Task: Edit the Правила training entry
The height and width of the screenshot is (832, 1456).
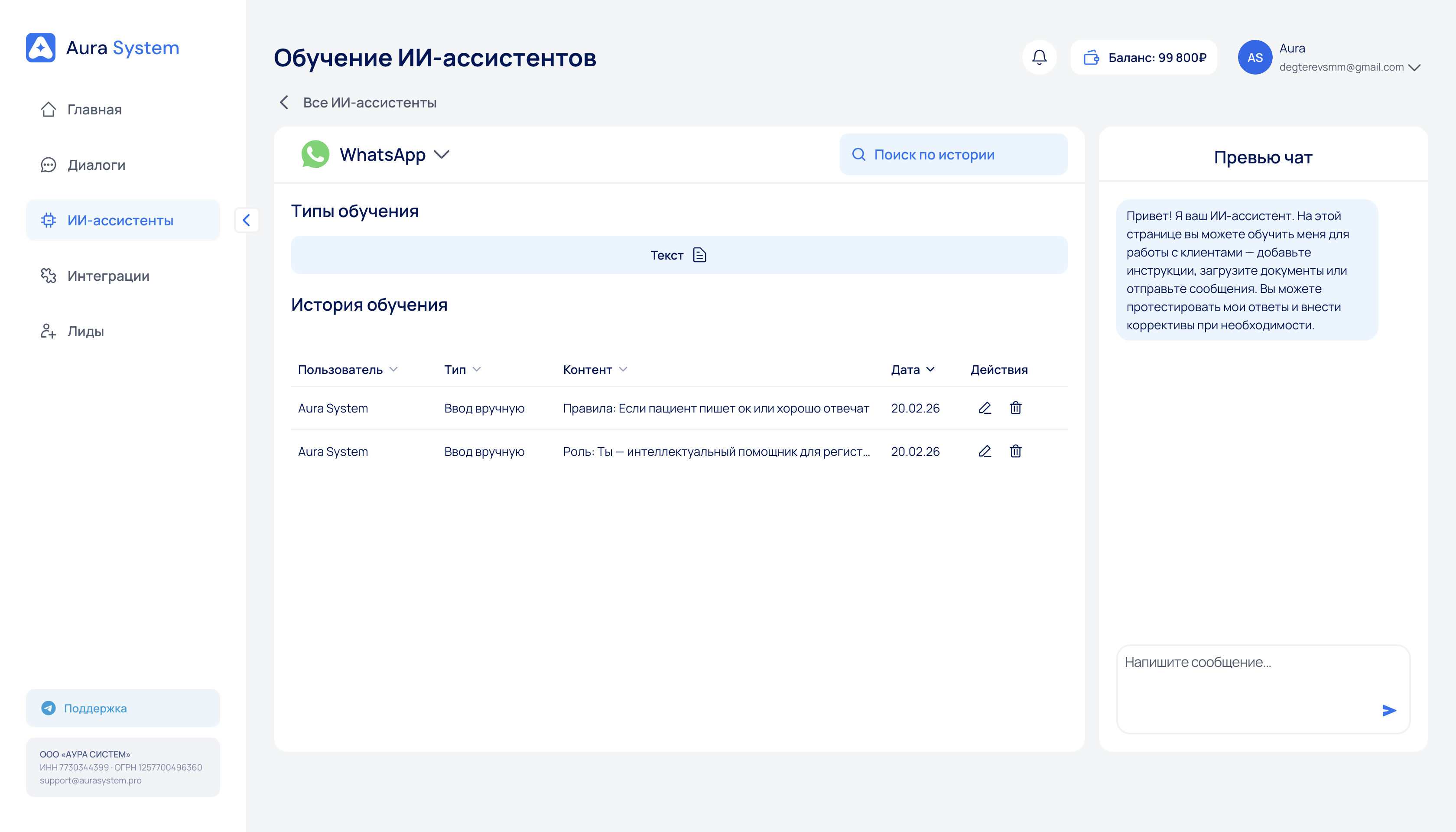Action: coord(985,408)
